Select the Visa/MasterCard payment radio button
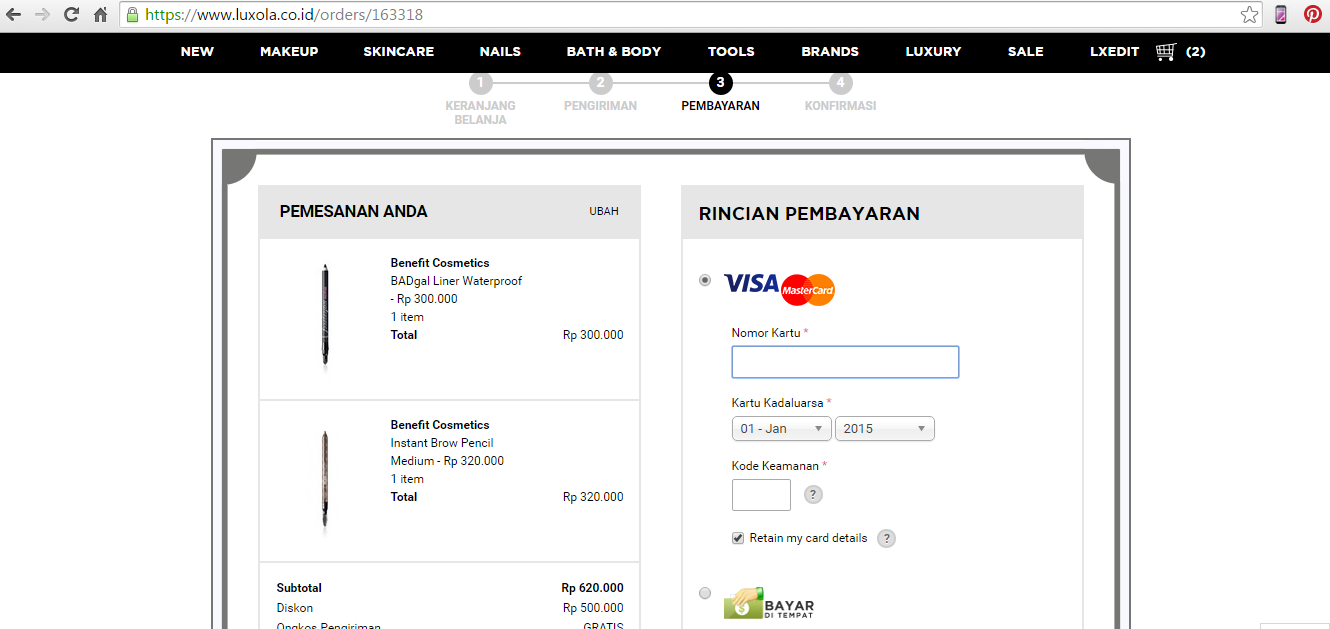Image resolution: width=1330 pixels, height=629 pixels. pyautogui.click(x=705, y=281)
